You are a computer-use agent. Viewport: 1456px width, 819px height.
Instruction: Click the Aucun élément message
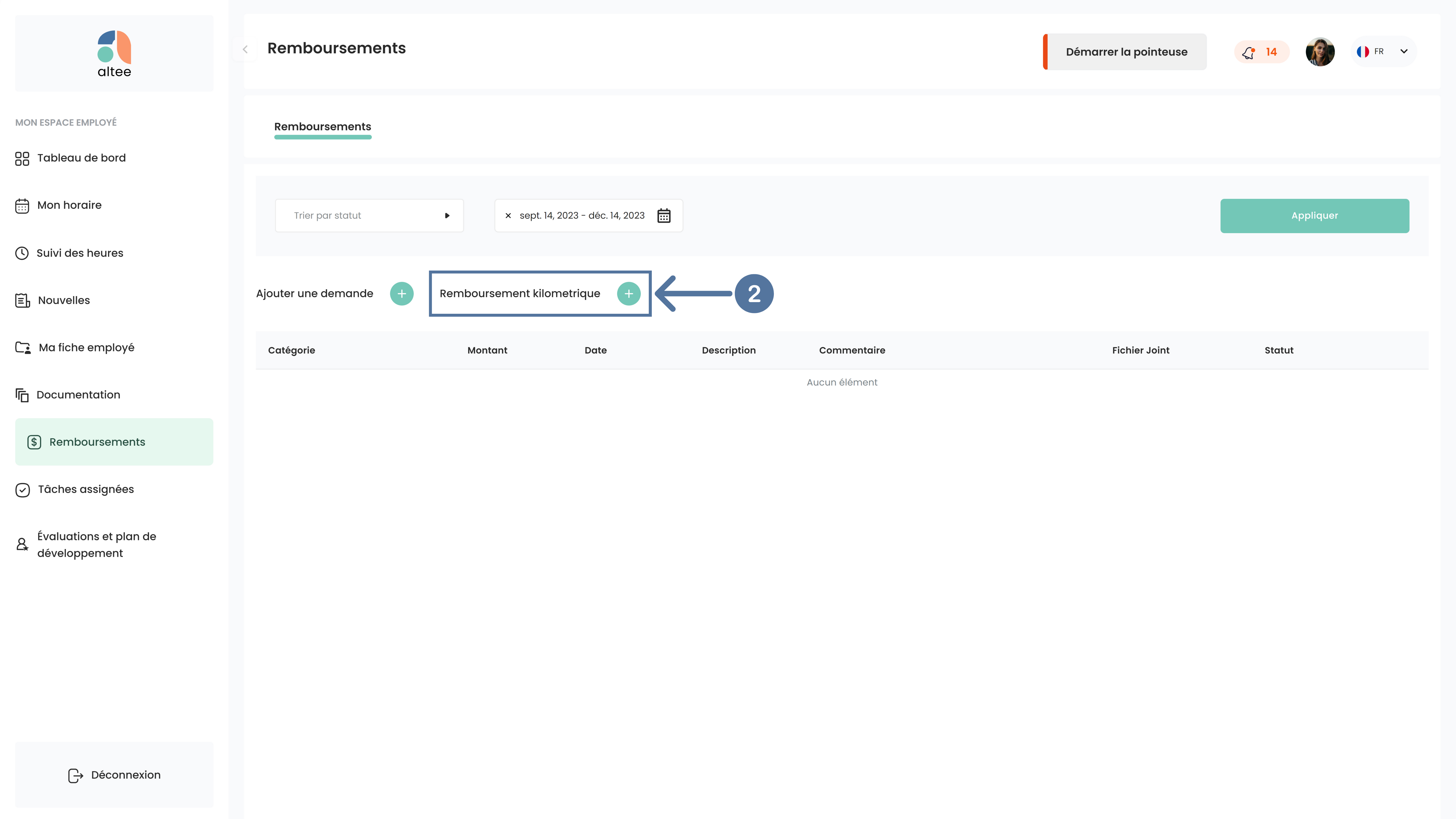pos(842,383)
